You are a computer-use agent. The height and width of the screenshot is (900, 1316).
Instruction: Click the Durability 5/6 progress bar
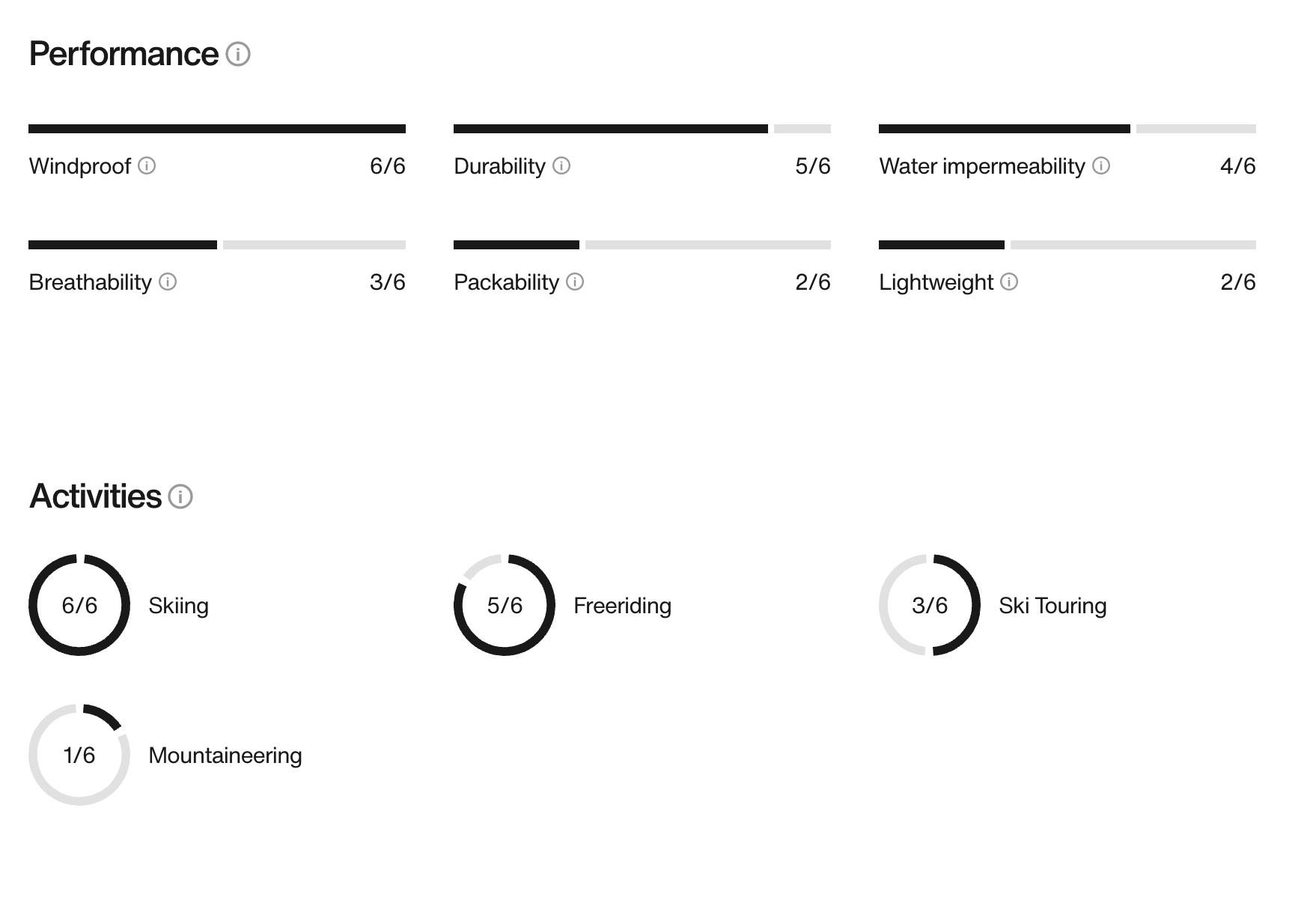point(642,129)
